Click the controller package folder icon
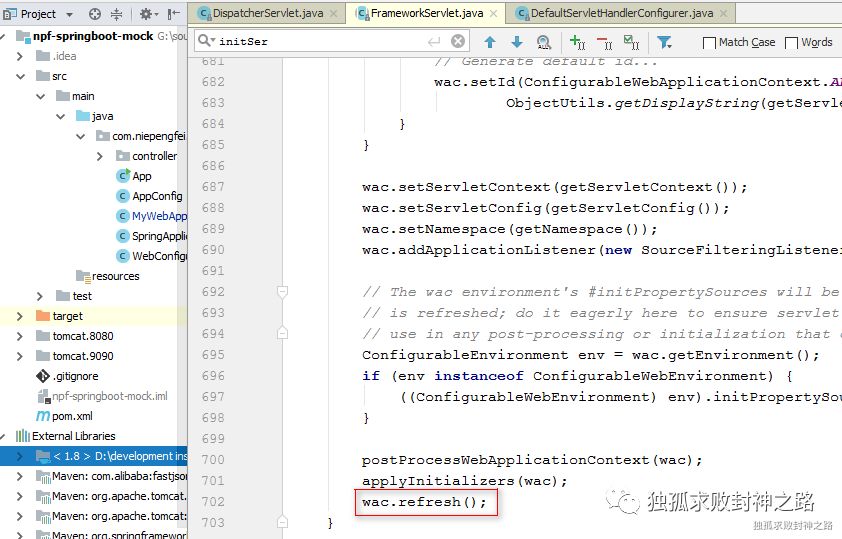 tap(123, 156)
